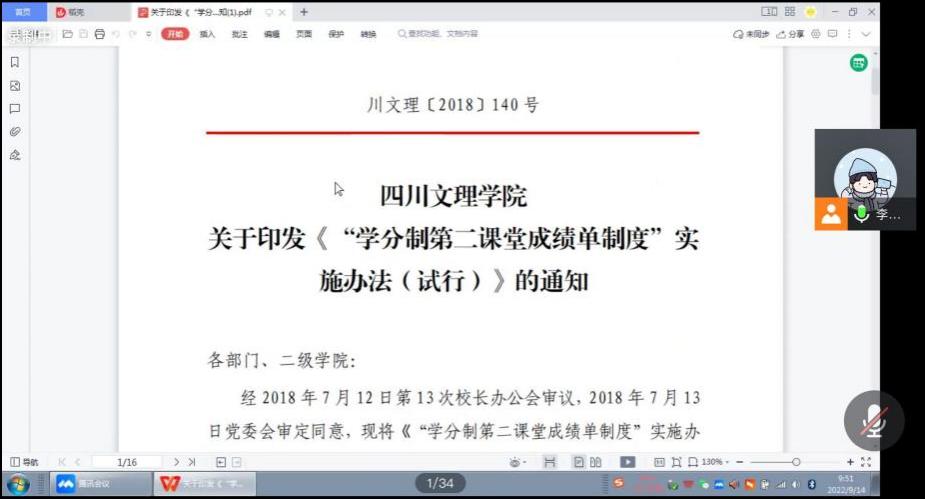The width and height of the screenshot is (925, 499).
Task: Click the grid apps icon in title bar
Action: click(x=790, y=12)
